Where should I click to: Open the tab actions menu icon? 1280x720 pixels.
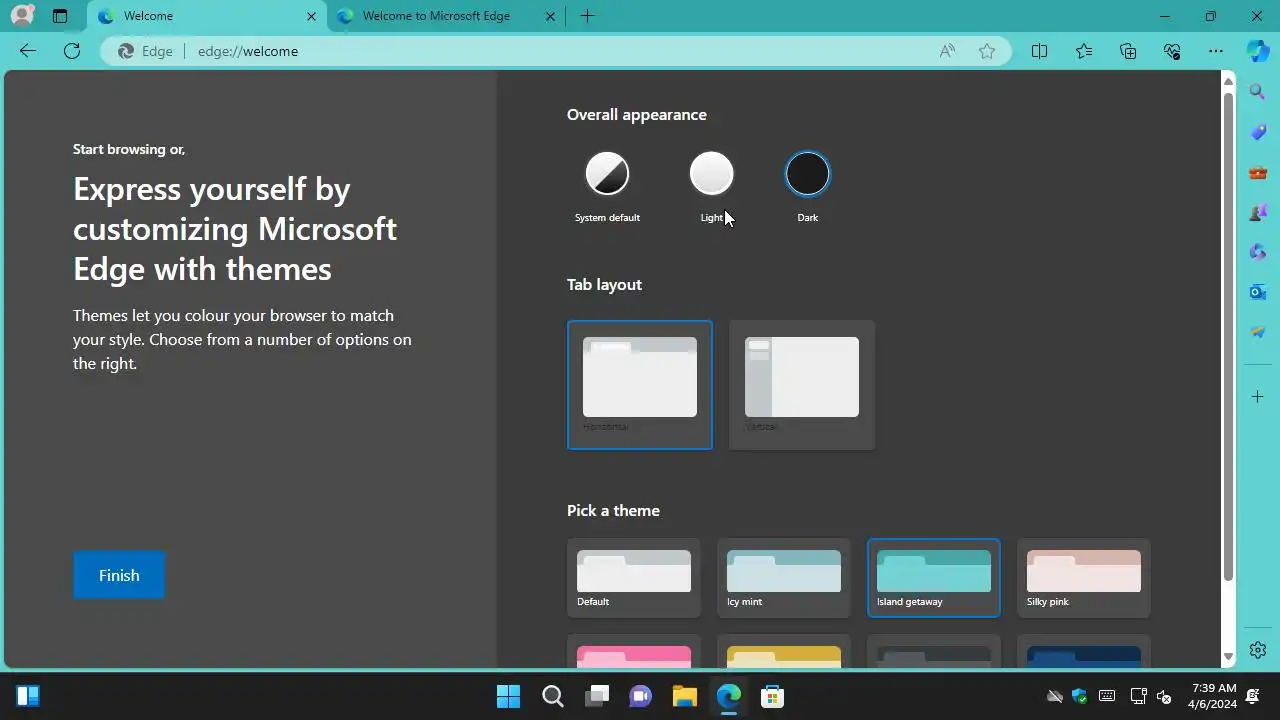[60, 16]
